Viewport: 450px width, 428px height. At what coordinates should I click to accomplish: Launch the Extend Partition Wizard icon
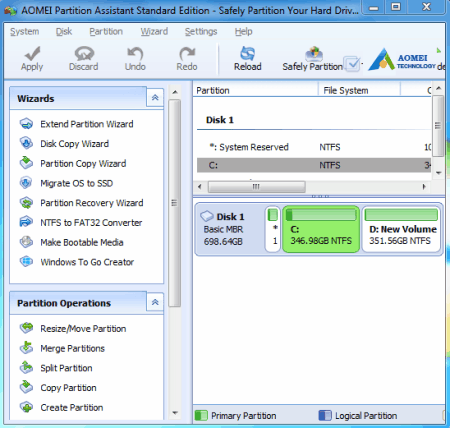pyautogui.click(x=26, y=124)
